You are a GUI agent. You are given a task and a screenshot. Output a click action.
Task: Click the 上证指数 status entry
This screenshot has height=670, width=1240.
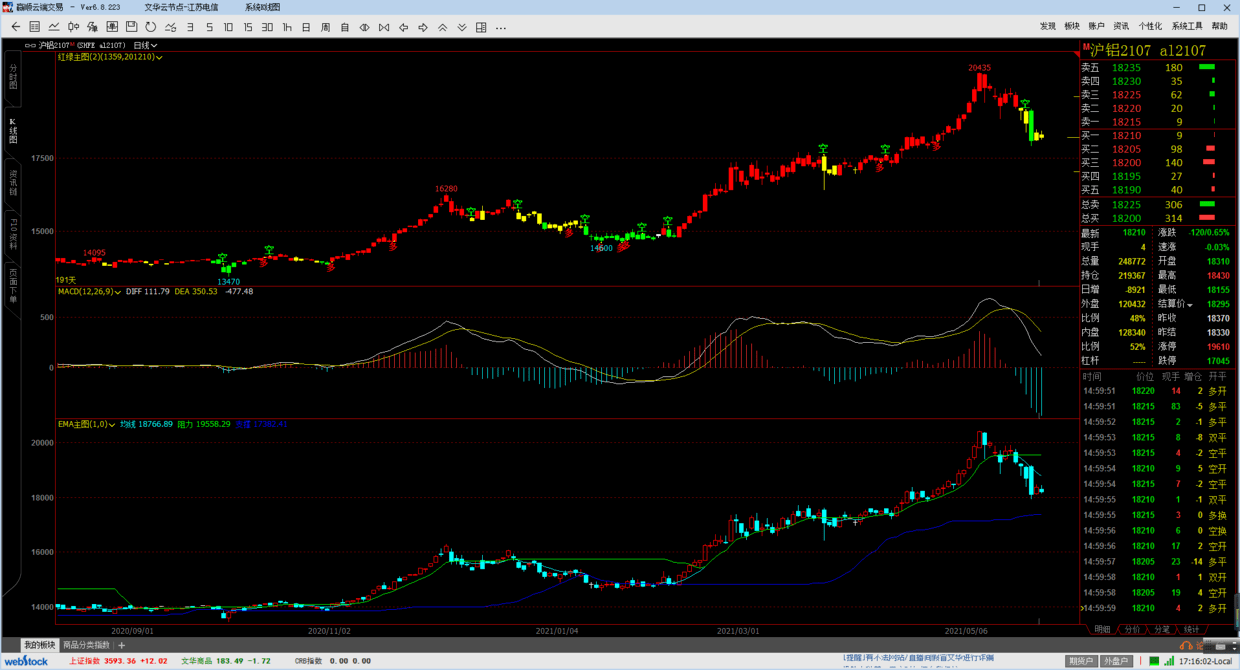(118, 661)
